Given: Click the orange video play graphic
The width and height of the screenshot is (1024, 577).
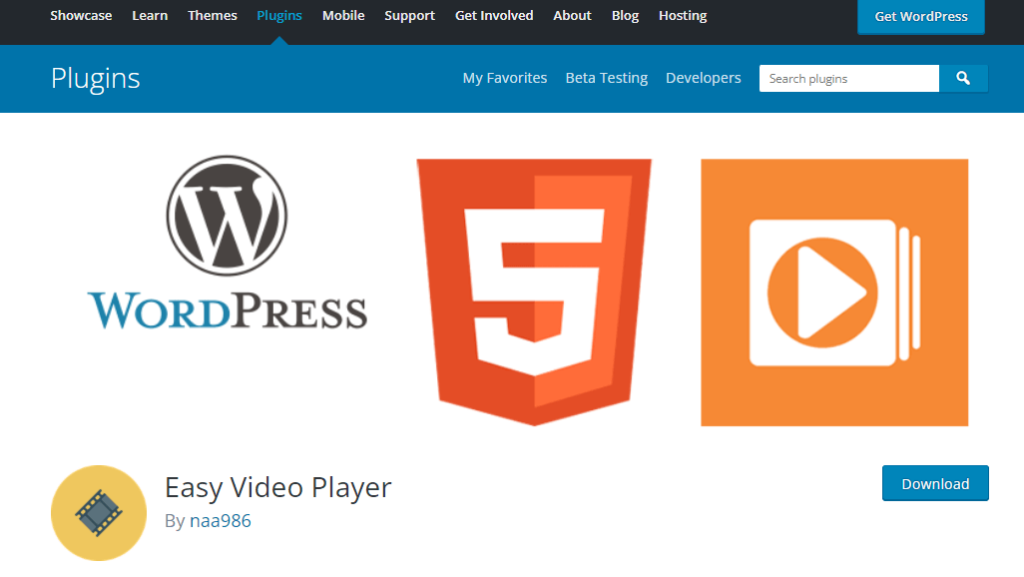Looking at the screenshot, I should pos(835,292).
